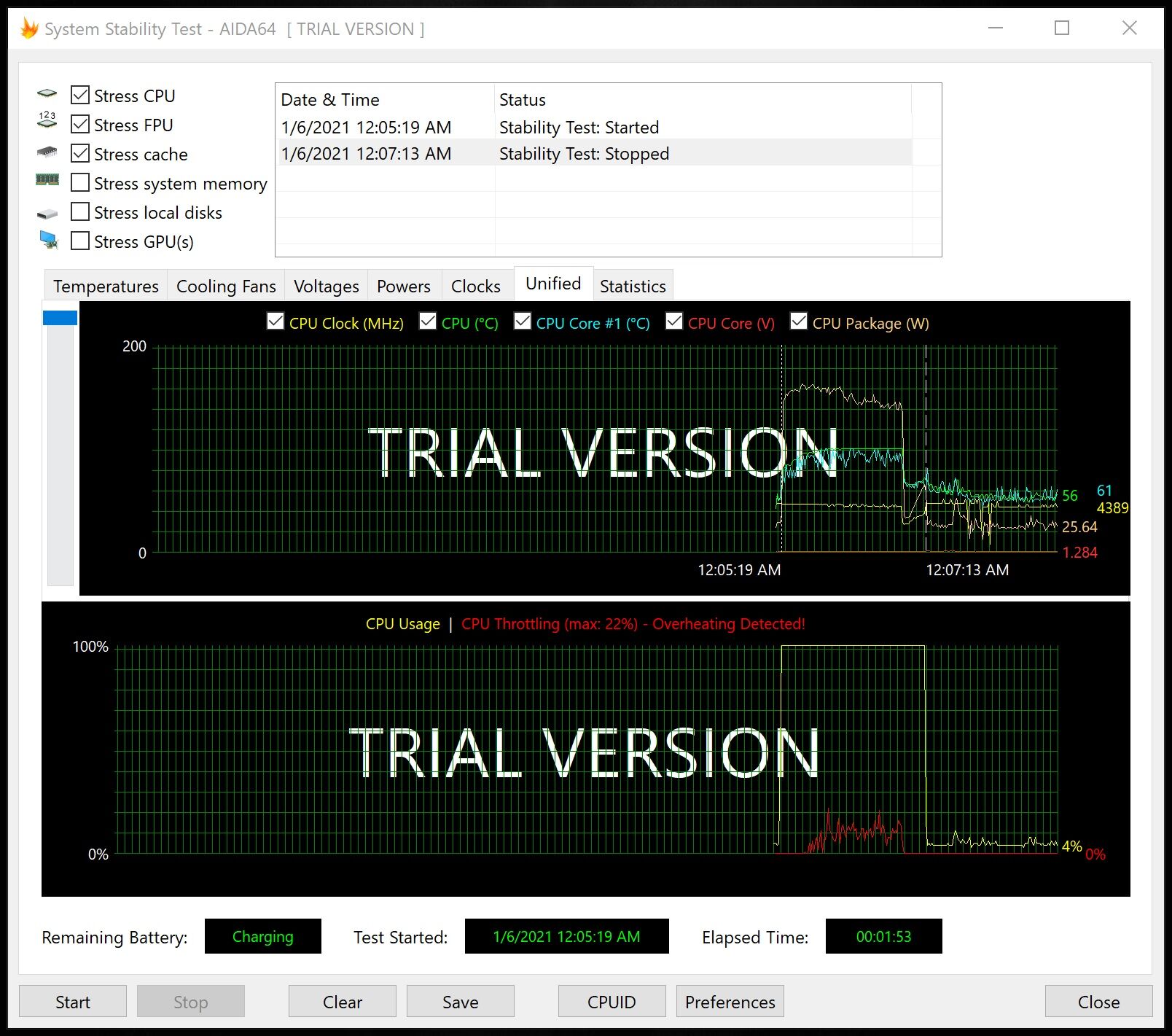Screen dimensions: 1172x1036
Task: Maximize the System Stability Test window
Action: 1062,28
